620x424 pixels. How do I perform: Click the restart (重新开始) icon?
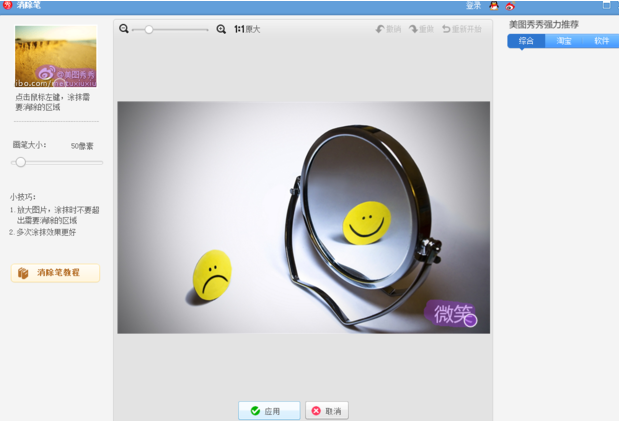(447, 29)
